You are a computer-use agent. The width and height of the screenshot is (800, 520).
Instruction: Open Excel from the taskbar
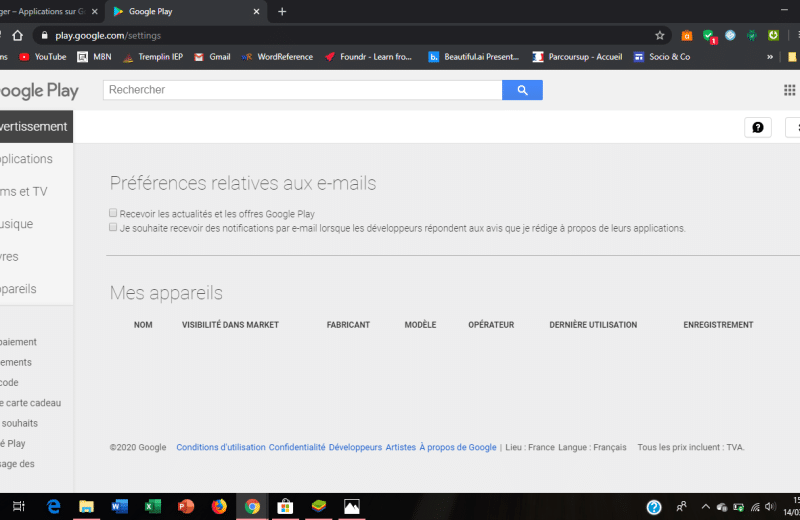tap(153, 506)
